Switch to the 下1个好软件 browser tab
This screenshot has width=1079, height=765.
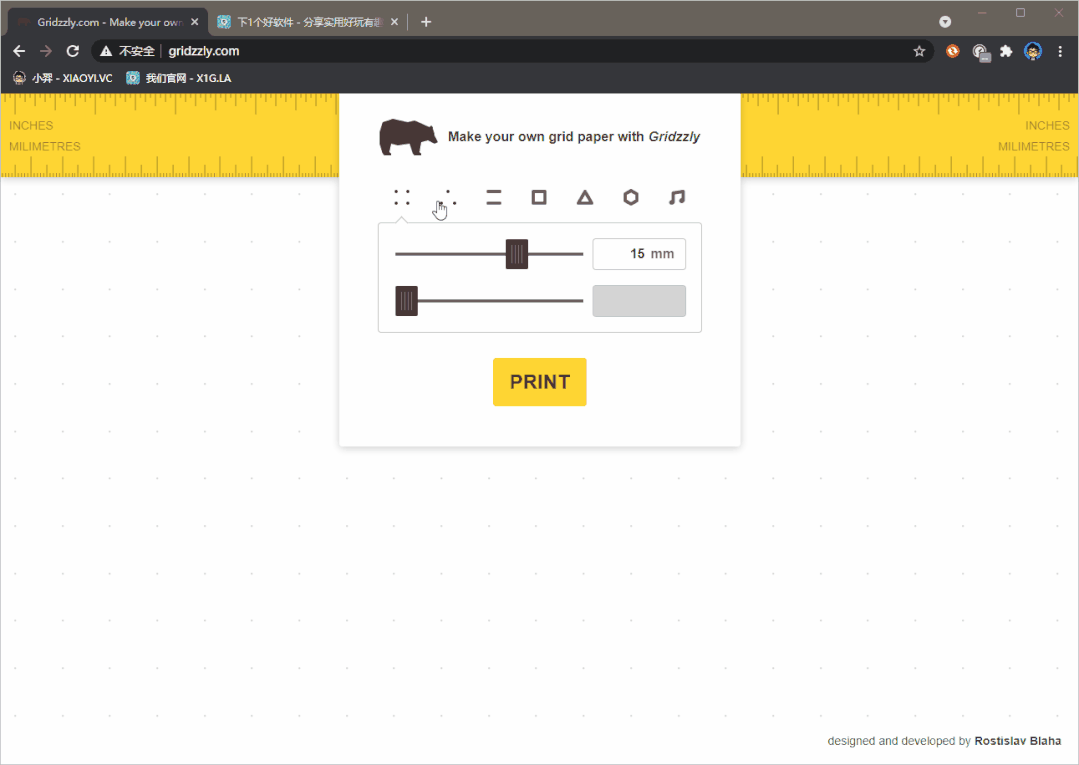pos(308,22)
